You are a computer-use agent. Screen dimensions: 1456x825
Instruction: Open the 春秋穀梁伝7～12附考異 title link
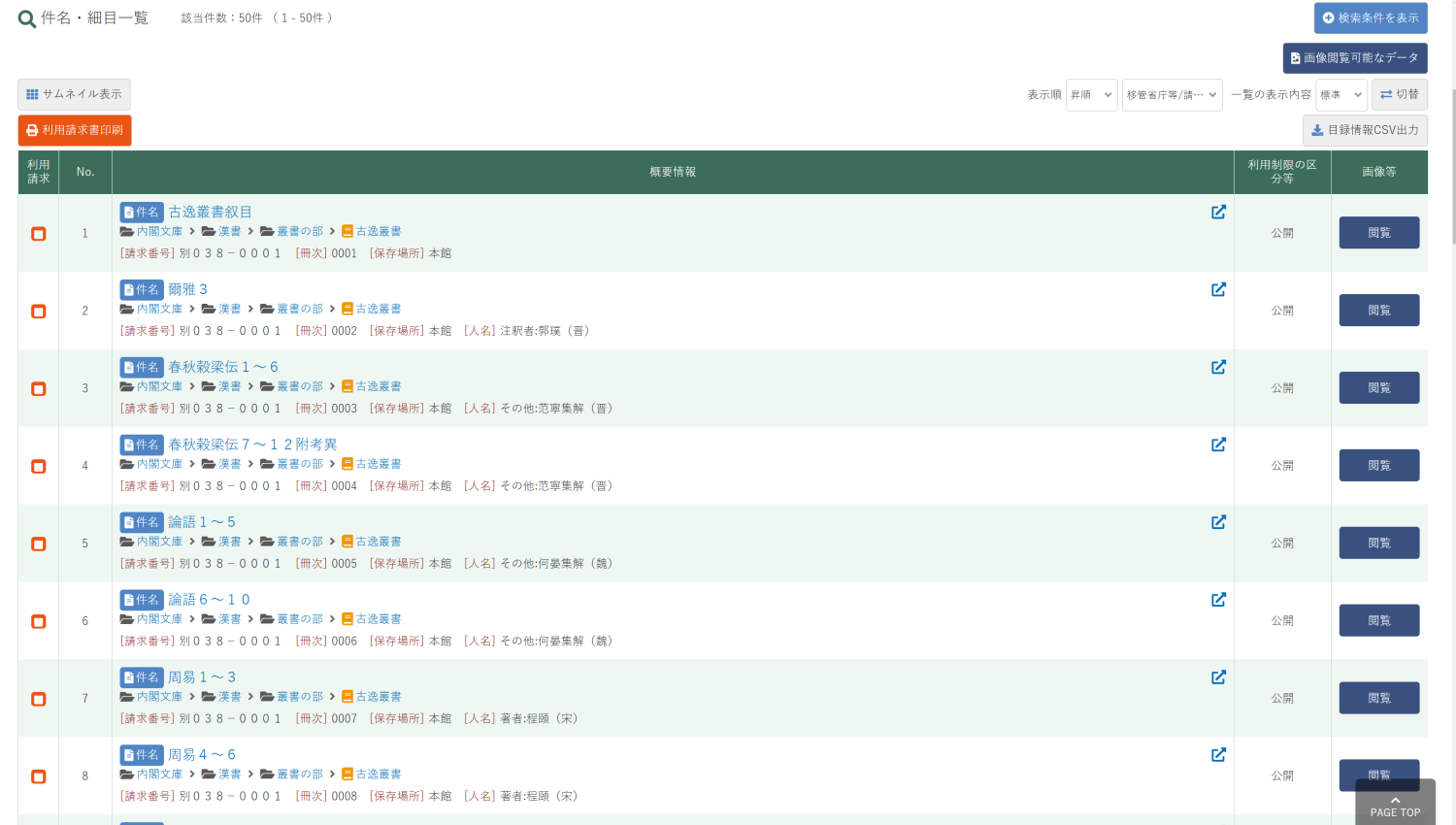point(252,445)
